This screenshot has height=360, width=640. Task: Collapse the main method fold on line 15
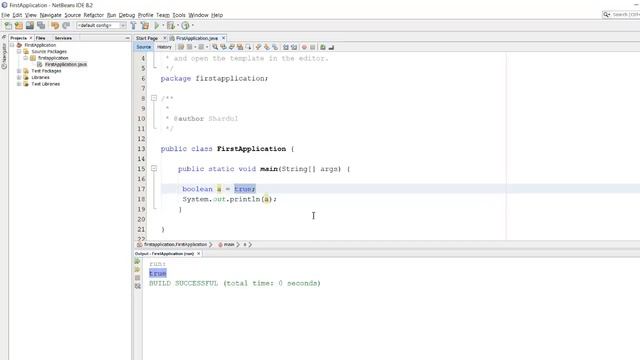(x=154, y=168)
